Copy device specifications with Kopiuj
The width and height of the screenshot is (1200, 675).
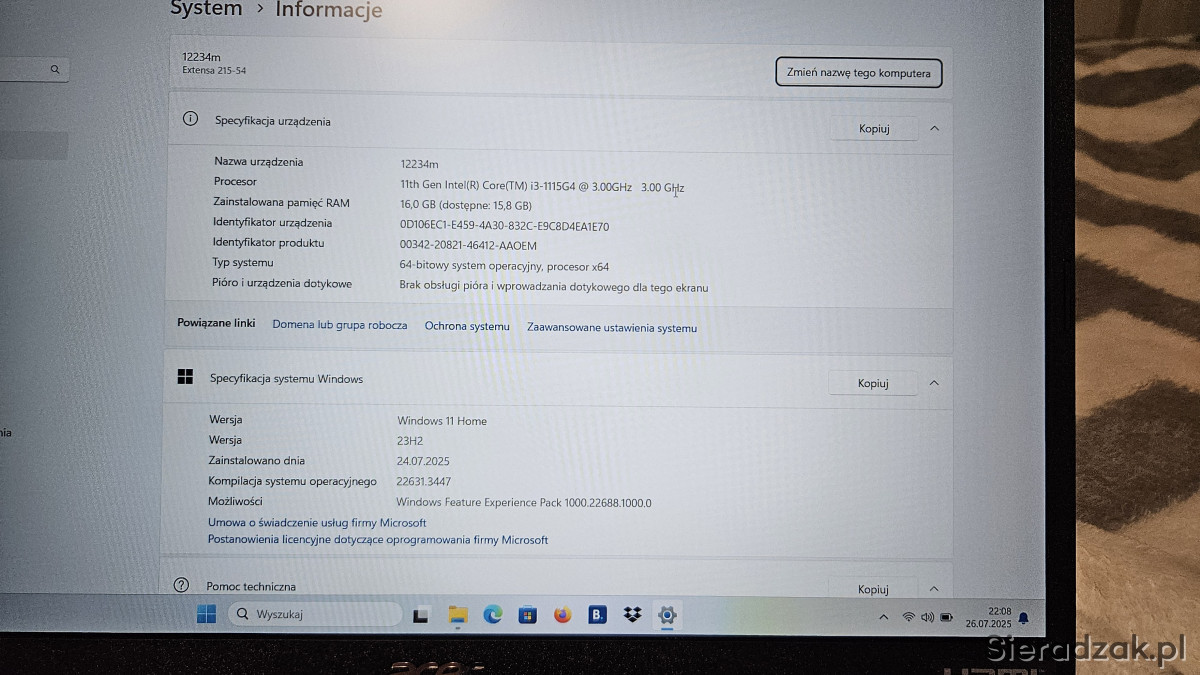tap(873, 128)
